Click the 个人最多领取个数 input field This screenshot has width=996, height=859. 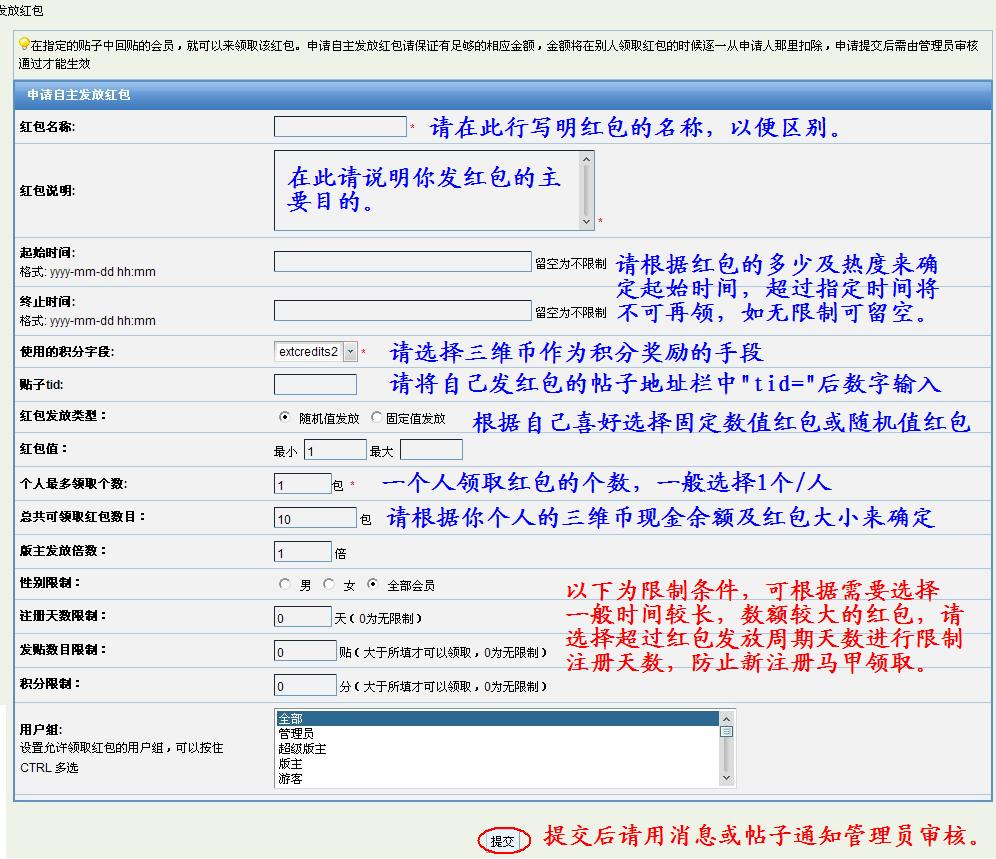coord(302,484)
